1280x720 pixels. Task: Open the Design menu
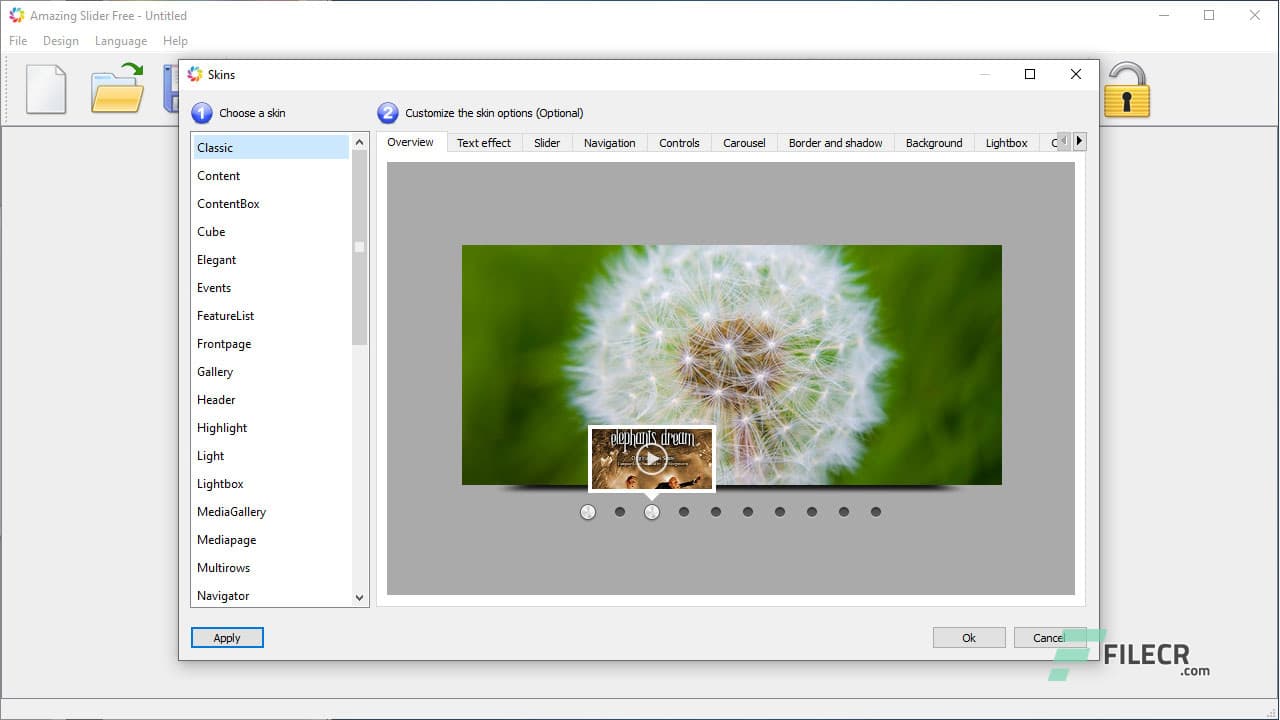[x=60, y=41]
